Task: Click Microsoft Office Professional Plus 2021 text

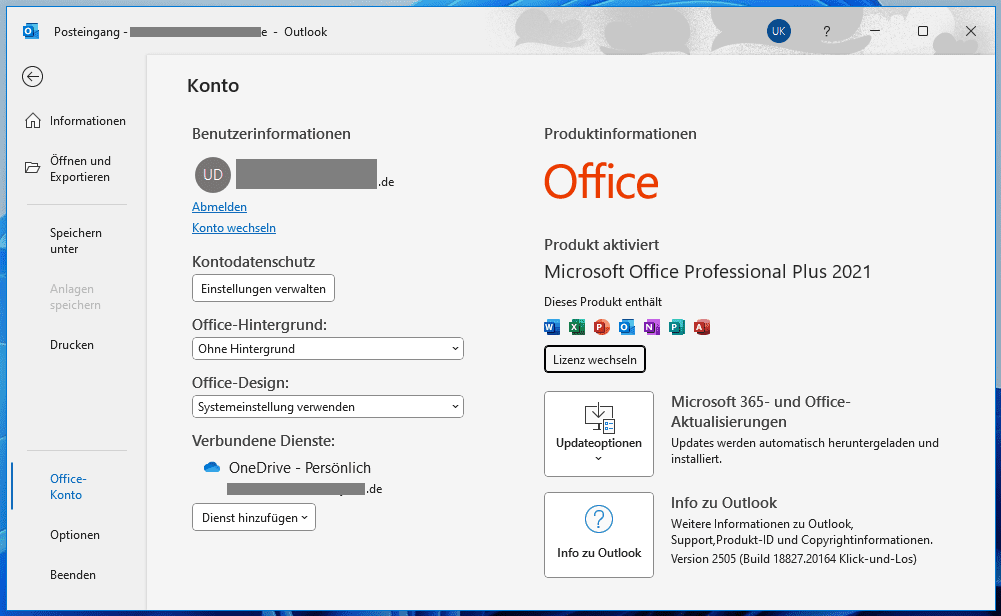Action: pos(707,272)
